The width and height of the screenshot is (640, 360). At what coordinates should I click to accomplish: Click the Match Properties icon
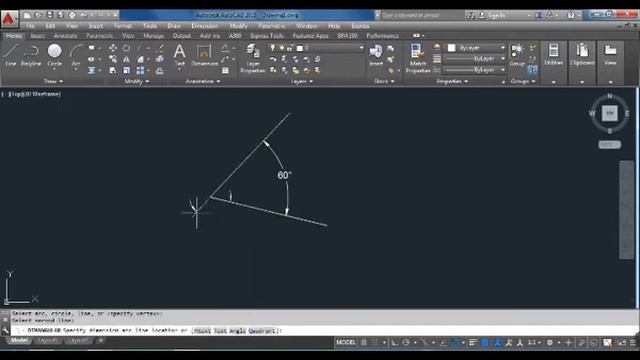[418, 59]
